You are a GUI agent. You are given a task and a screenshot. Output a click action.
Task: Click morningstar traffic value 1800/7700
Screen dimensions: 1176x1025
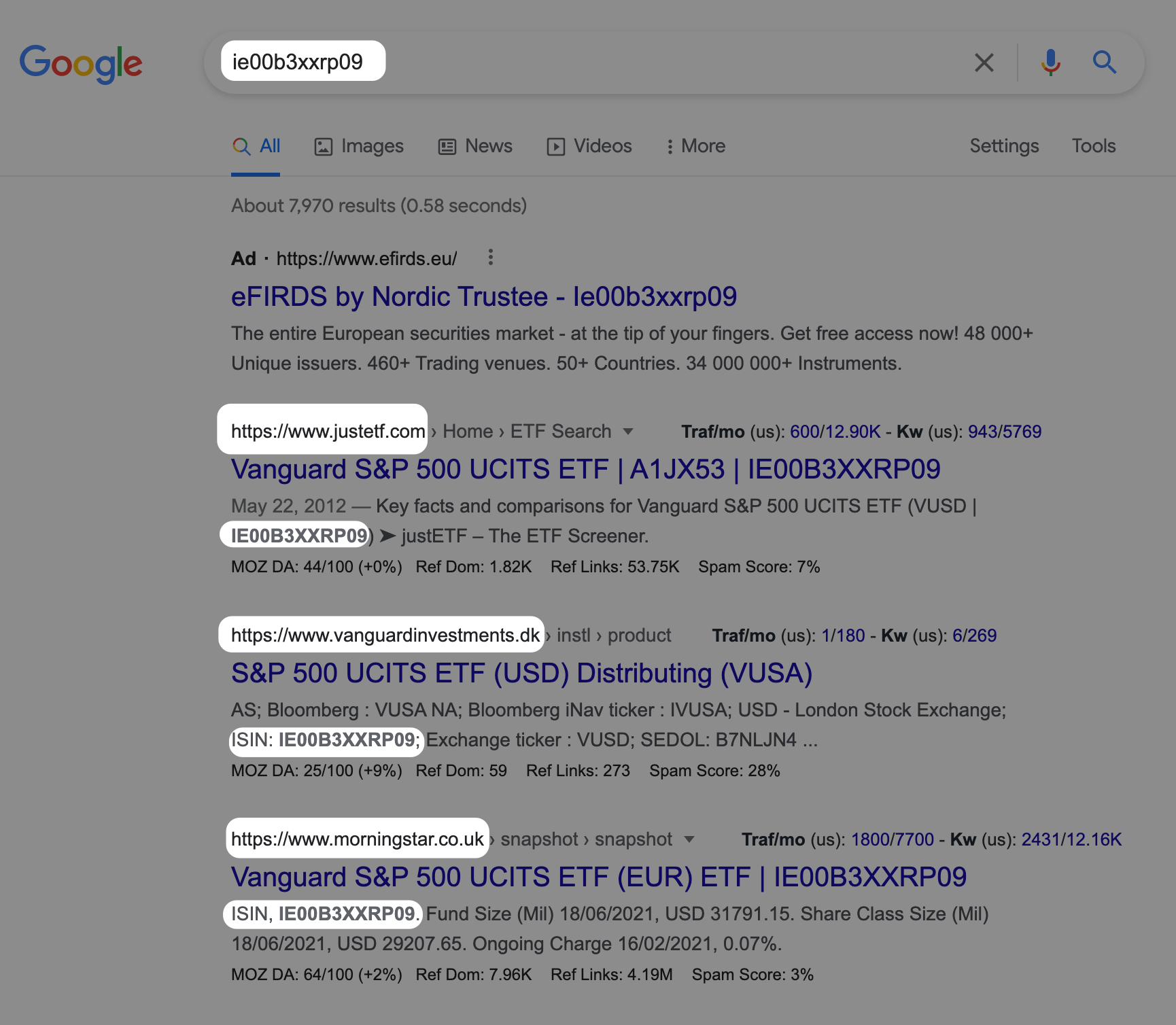coord(893,839)
